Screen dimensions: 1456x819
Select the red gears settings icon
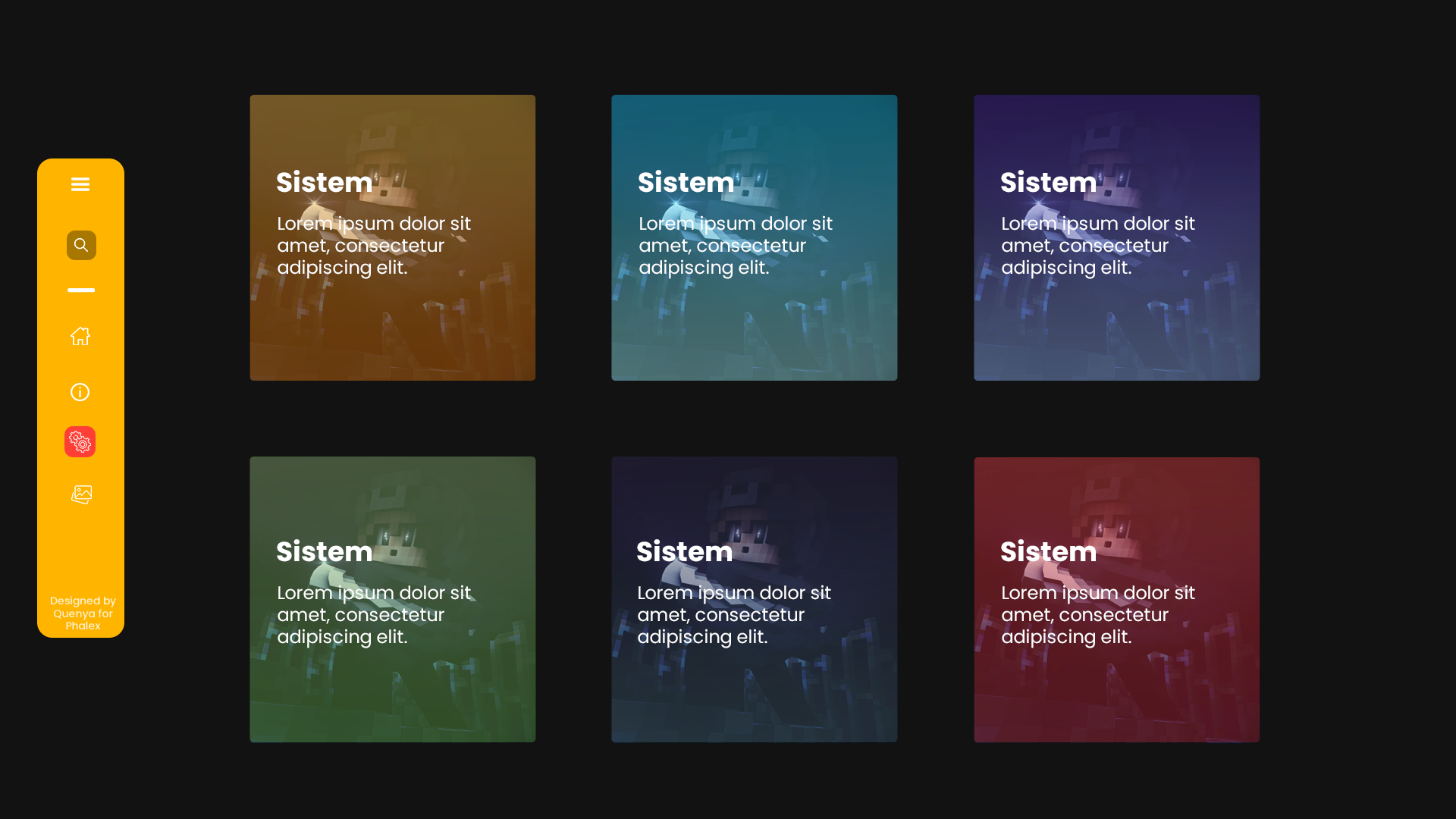click(x=80, y=441)
